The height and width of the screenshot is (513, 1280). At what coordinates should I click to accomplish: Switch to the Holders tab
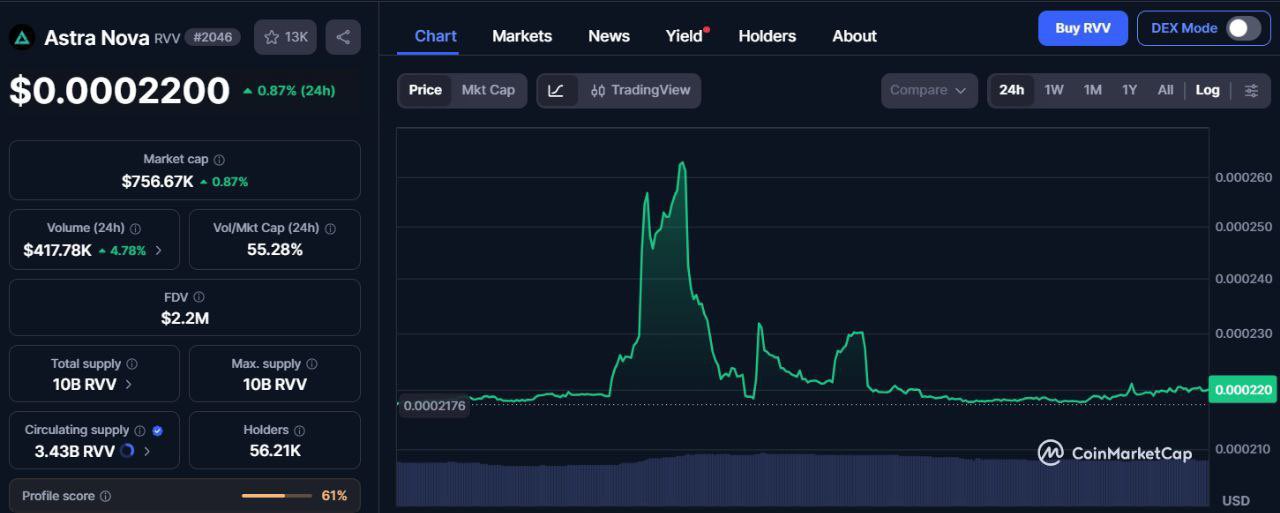click(767, 36)
